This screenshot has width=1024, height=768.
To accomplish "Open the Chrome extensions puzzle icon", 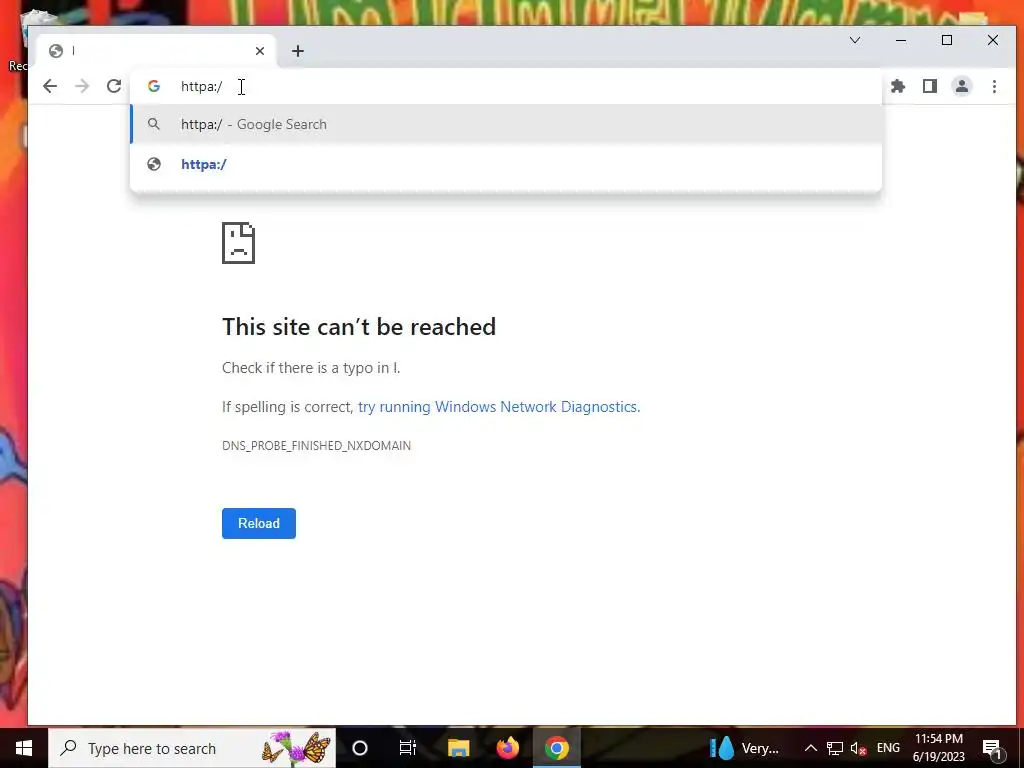I will click(898, 86).
